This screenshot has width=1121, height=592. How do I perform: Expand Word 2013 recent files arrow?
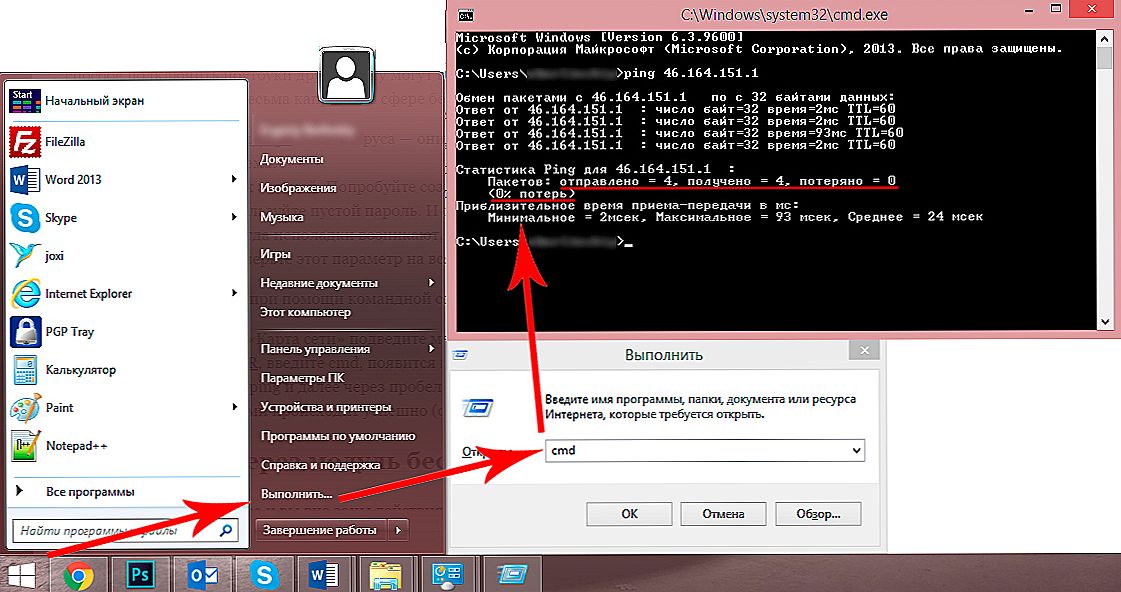click(x=234, y=179)
